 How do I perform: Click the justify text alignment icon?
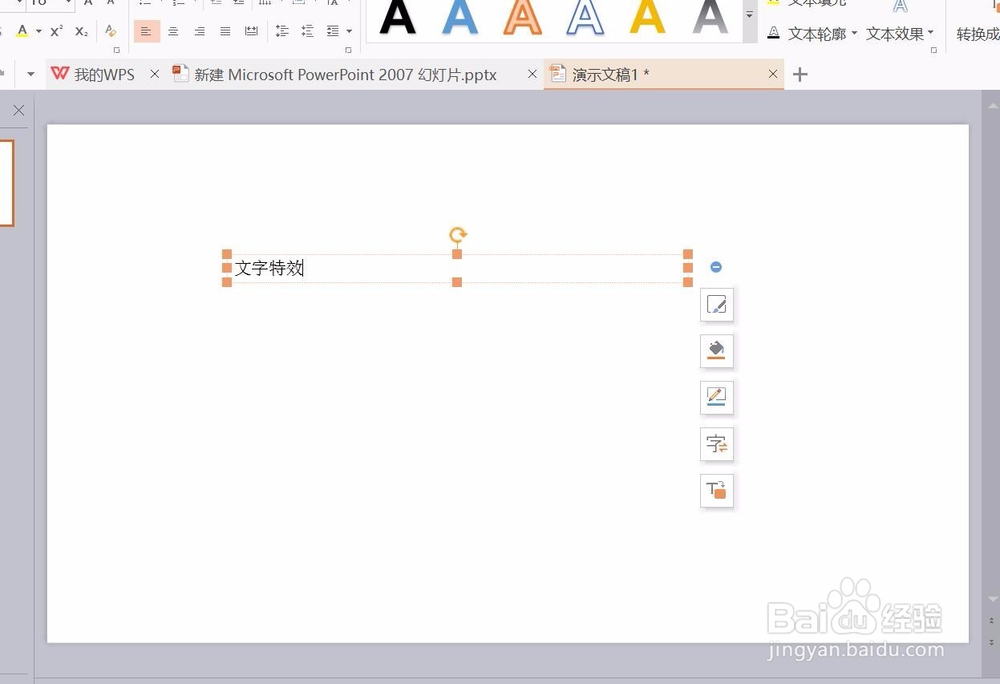click(x=225, y=31)
